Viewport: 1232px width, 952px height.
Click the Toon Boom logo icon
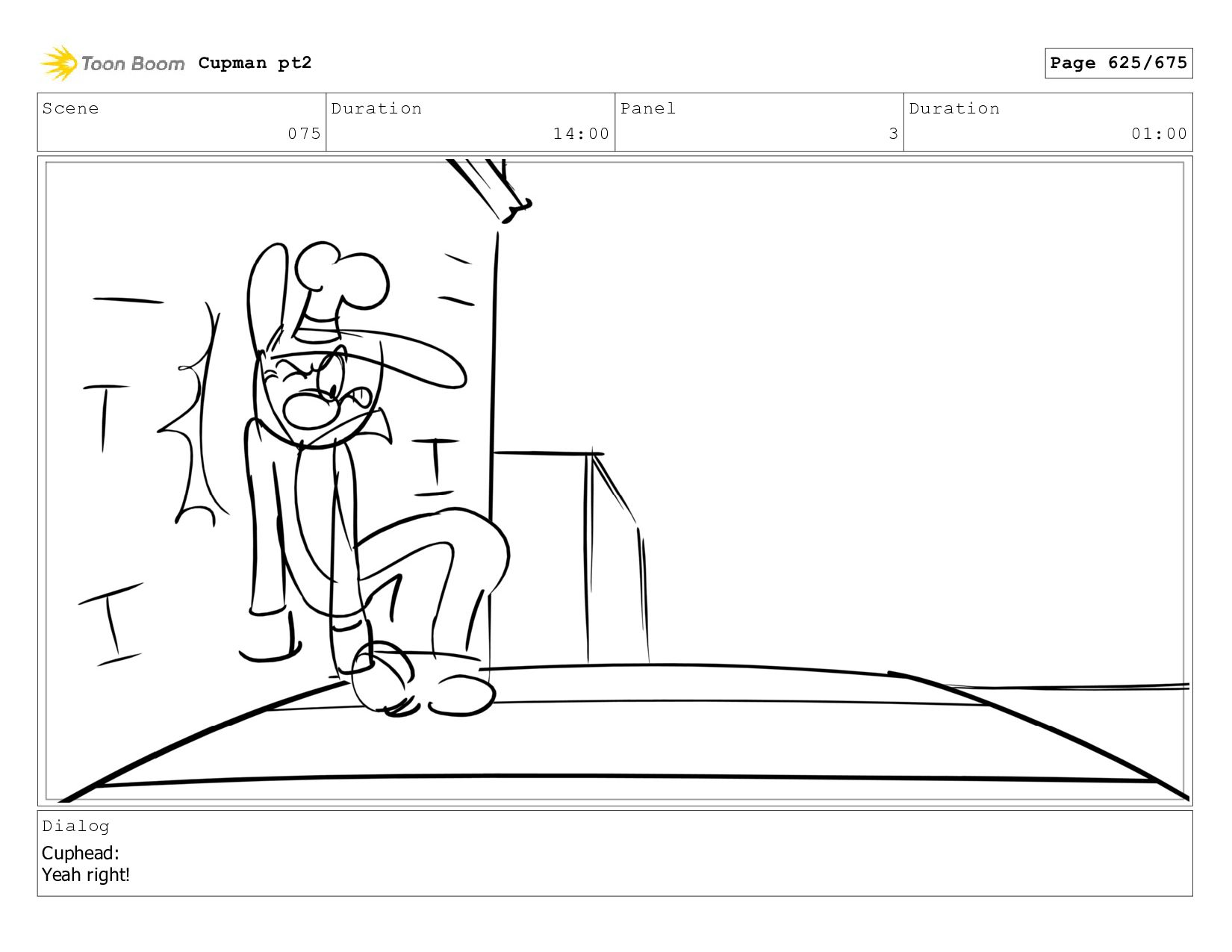coord(59,63)
